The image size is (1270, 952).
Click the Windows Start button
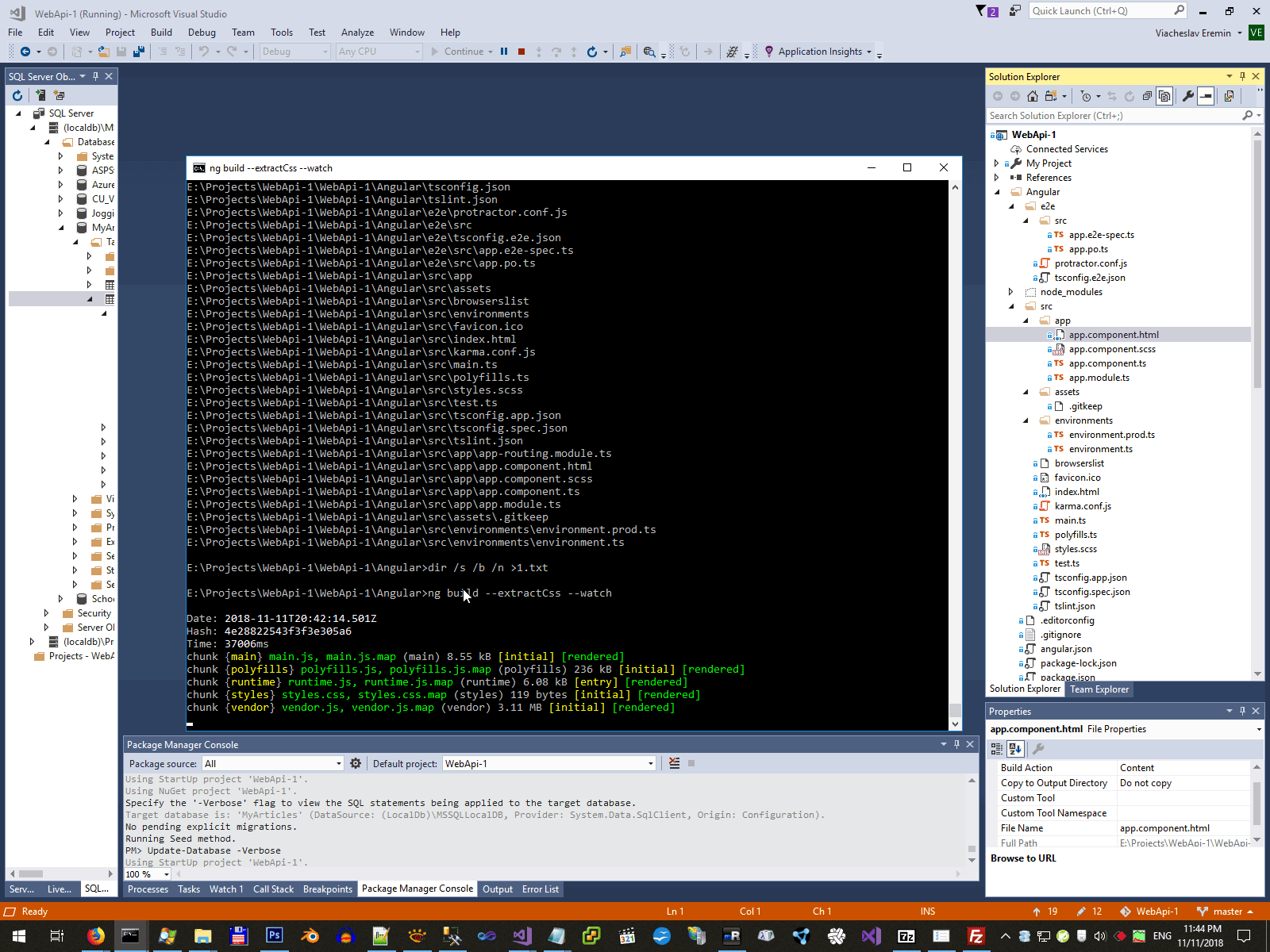pyautogui.click(x=19, y=936)
